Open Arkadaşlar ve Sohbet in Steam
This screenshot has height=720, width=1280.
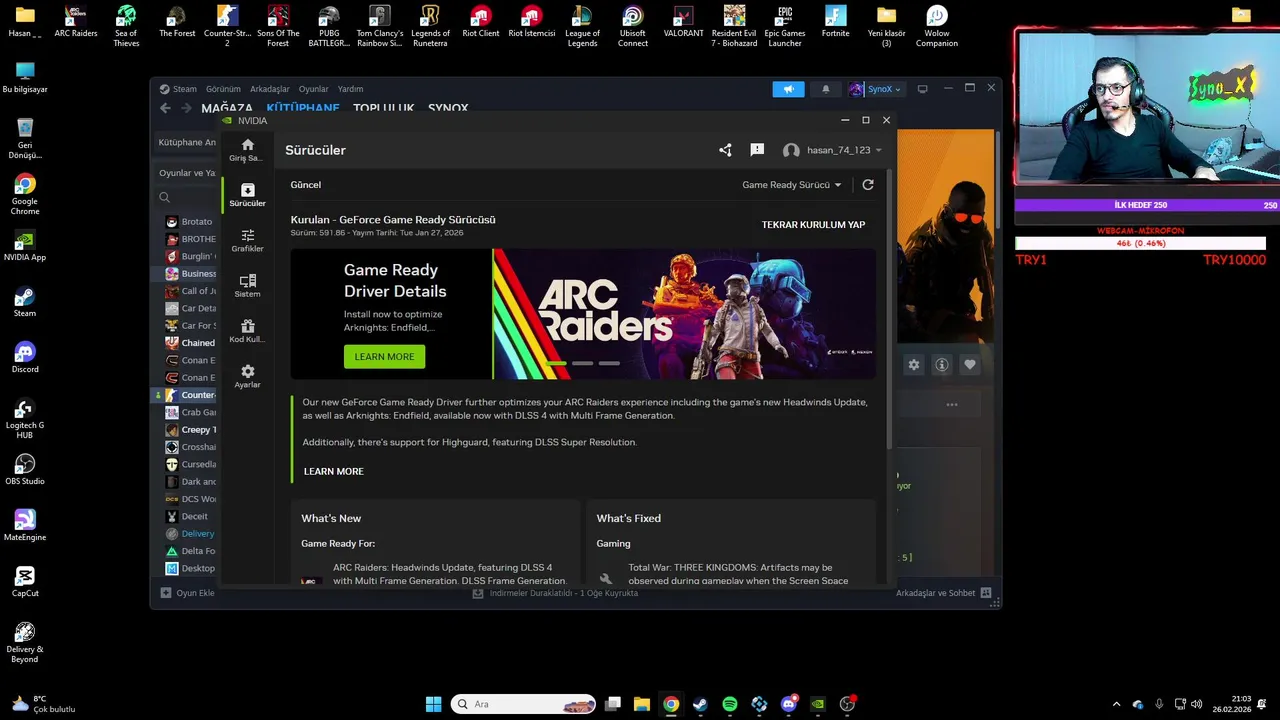tap(943, 593)
